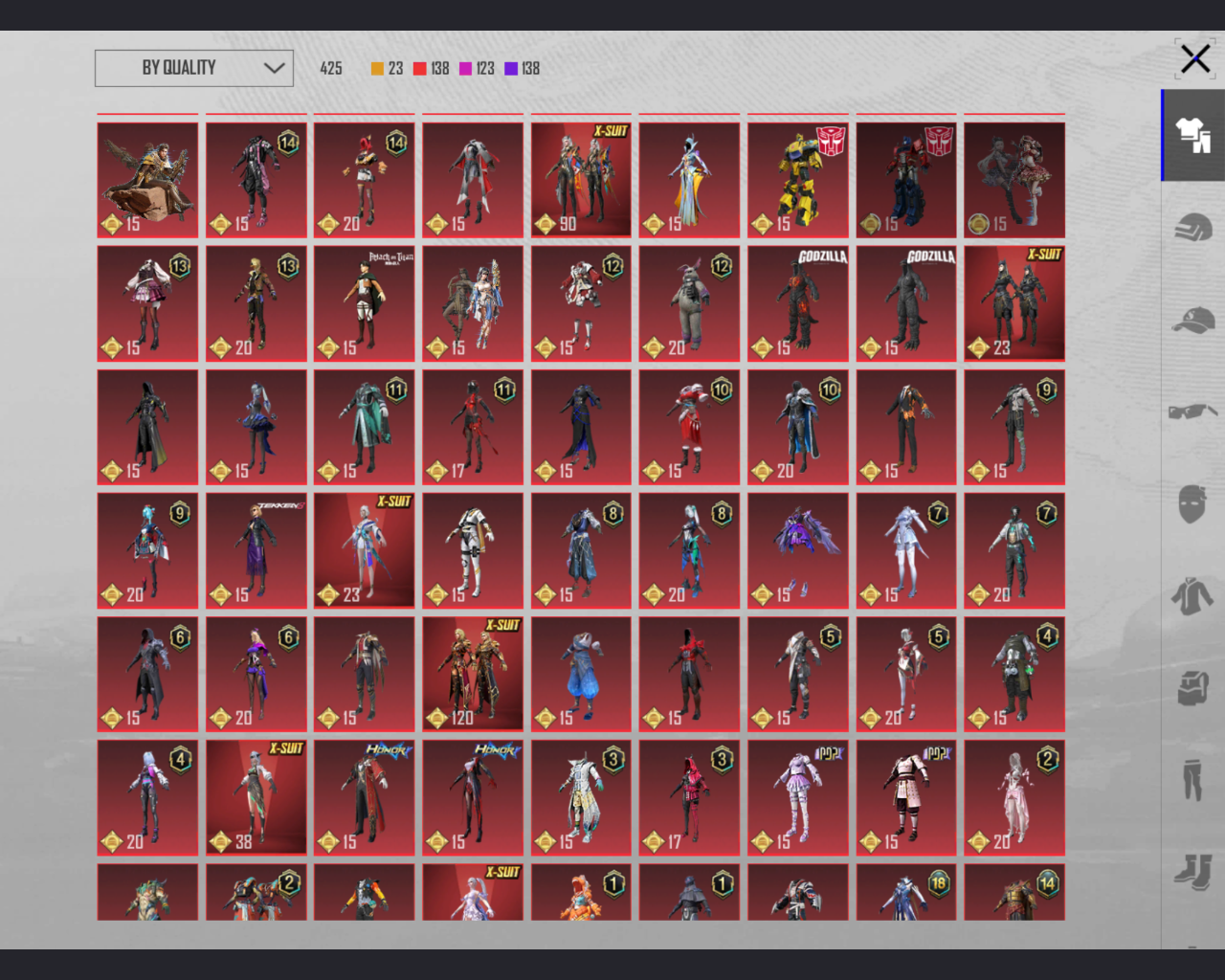Screen dimensions: 1225x980
Task: Select the X-Suit outfit priced 90
Action: pyautogui.click(x=581, y=180)
